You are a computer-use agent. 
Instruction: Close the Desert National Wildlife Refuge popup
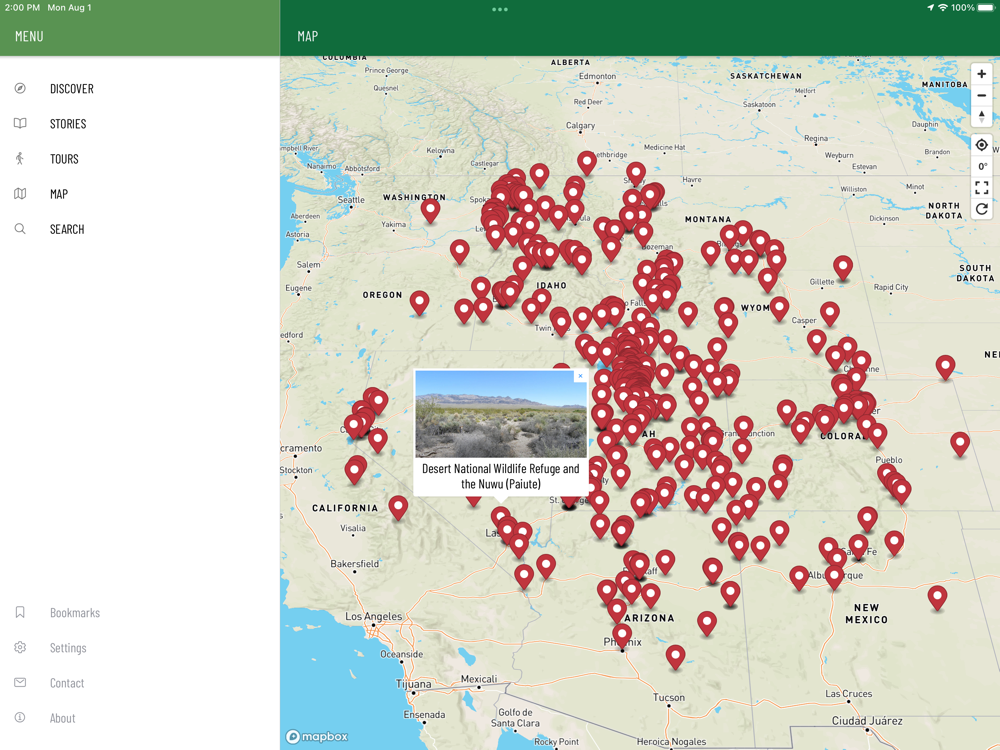click(x=580, y=376)
